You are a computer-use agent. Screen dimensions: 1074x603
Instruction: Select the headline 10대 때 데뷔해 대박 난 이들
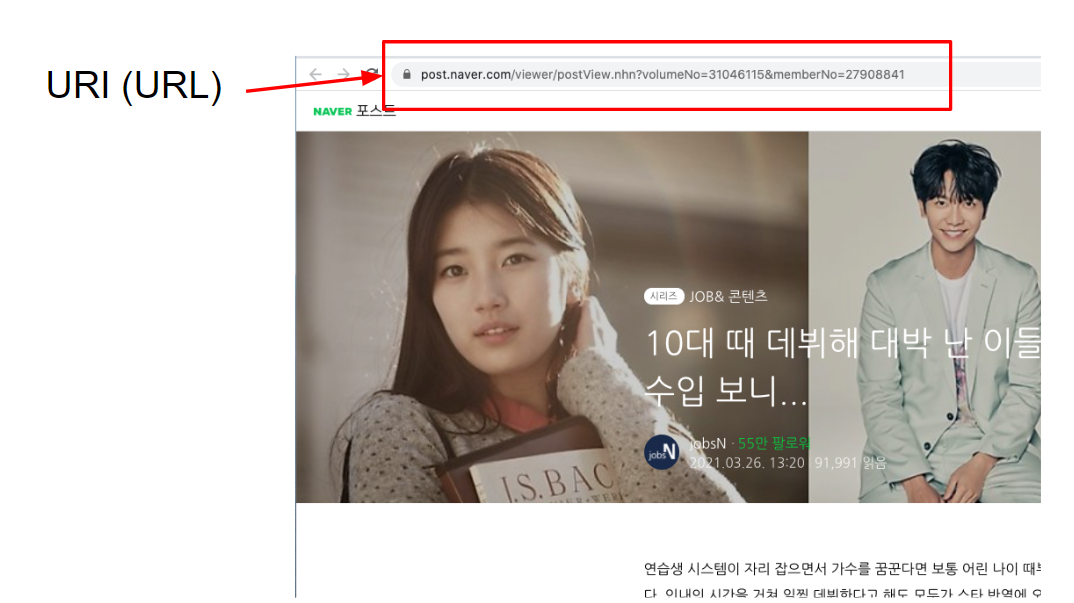click(843, 343)
